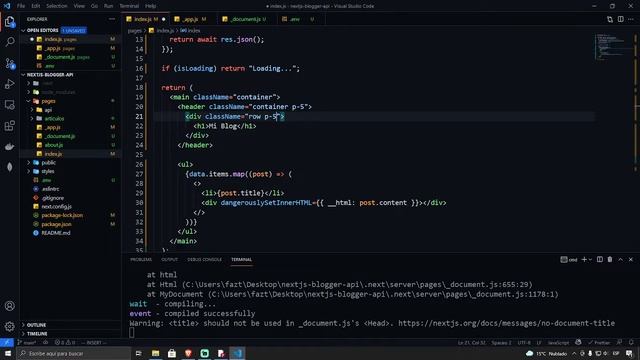Click the Prettier status bar item
640x360 pixels.
(599, 342)
